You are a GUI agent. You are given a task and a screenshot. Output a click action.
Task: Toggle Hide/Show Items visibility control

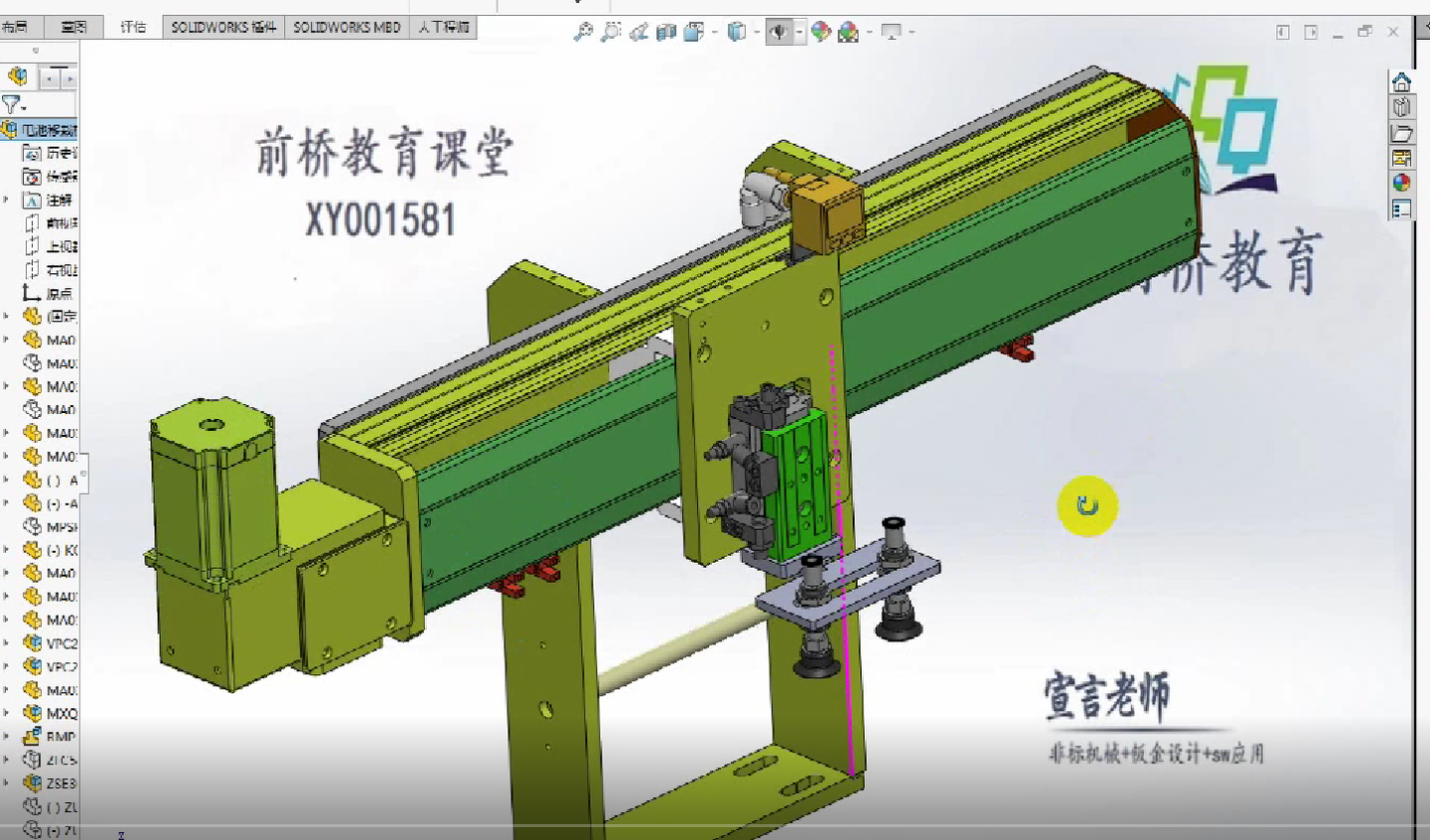[x=782, y=32]
